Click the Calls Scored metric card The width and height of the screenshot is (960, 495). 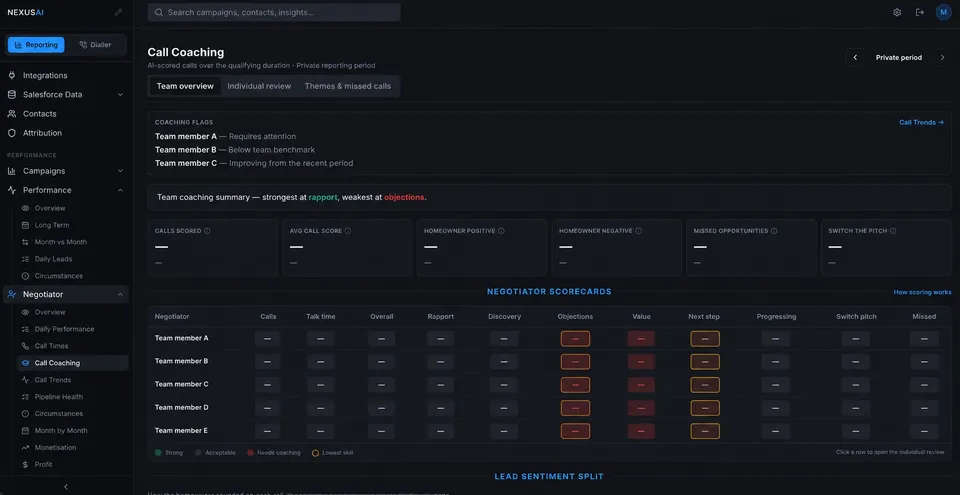212,248
